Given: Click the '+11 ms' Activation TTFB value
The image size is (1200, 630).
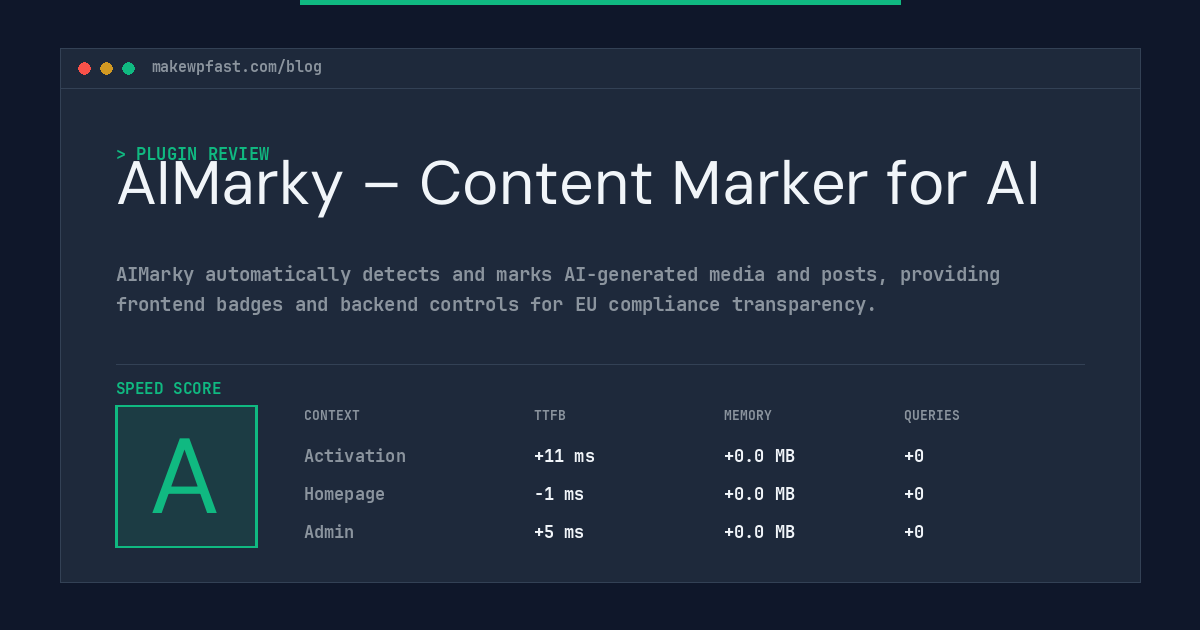Looking at the screenshot, I should (564, 456).
